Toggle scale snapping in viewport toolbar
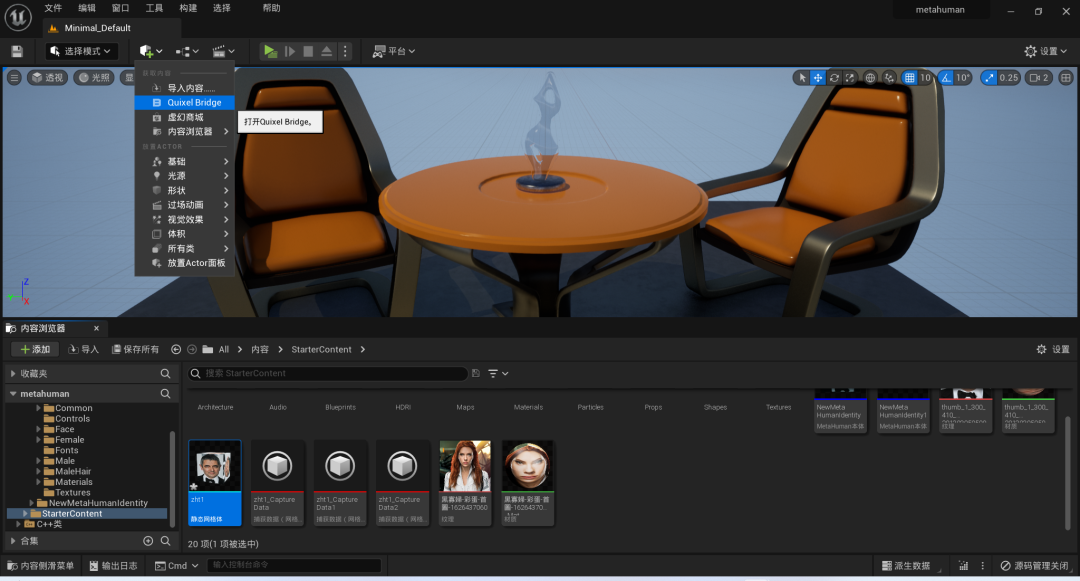Screen dimensions: 1080x581 (990, 78)
